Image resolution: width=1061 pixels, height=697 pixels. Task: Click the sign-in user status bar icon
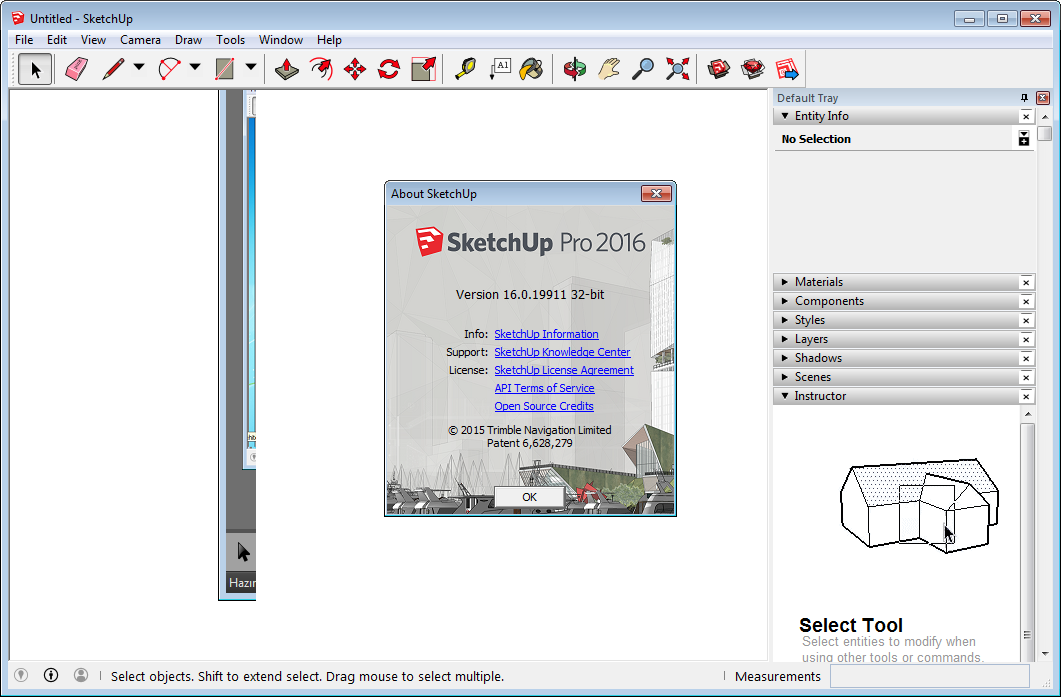click(81, 675)
